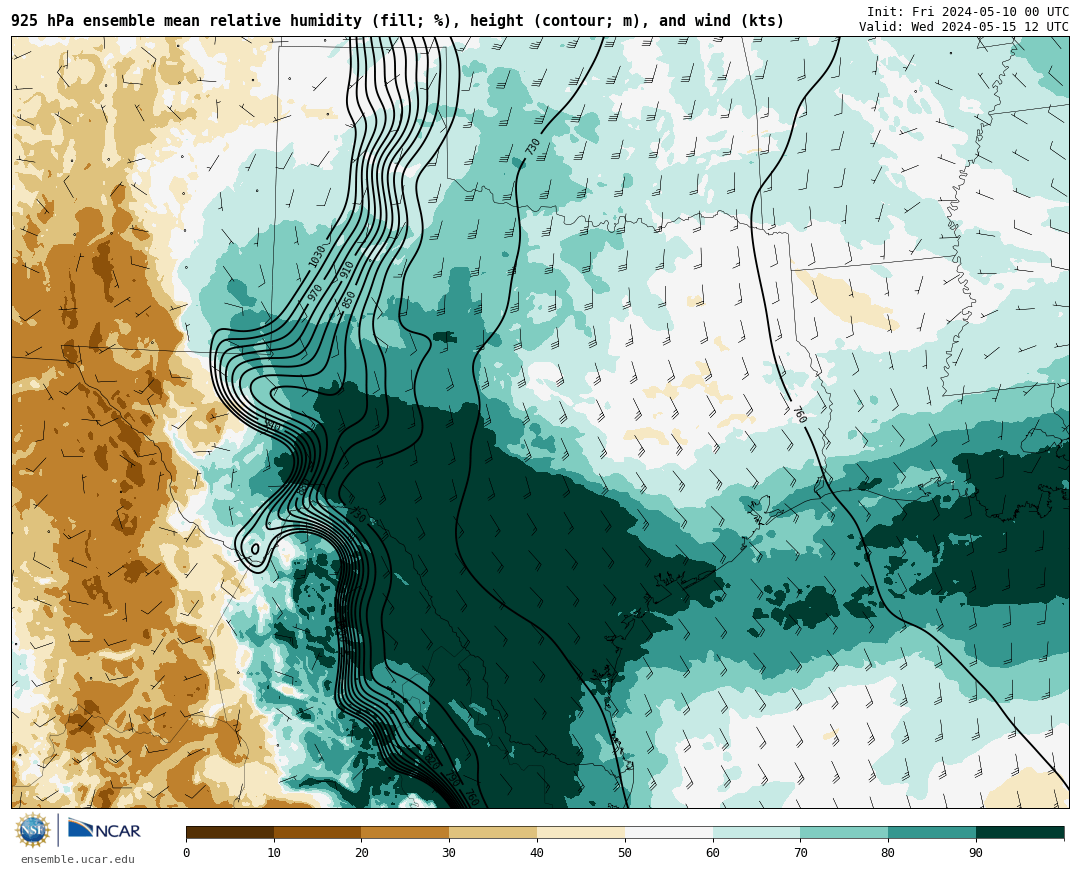The image size is (1080, 871).
Task: Click the colorbar label 20
Action: (x=362, y=853)
